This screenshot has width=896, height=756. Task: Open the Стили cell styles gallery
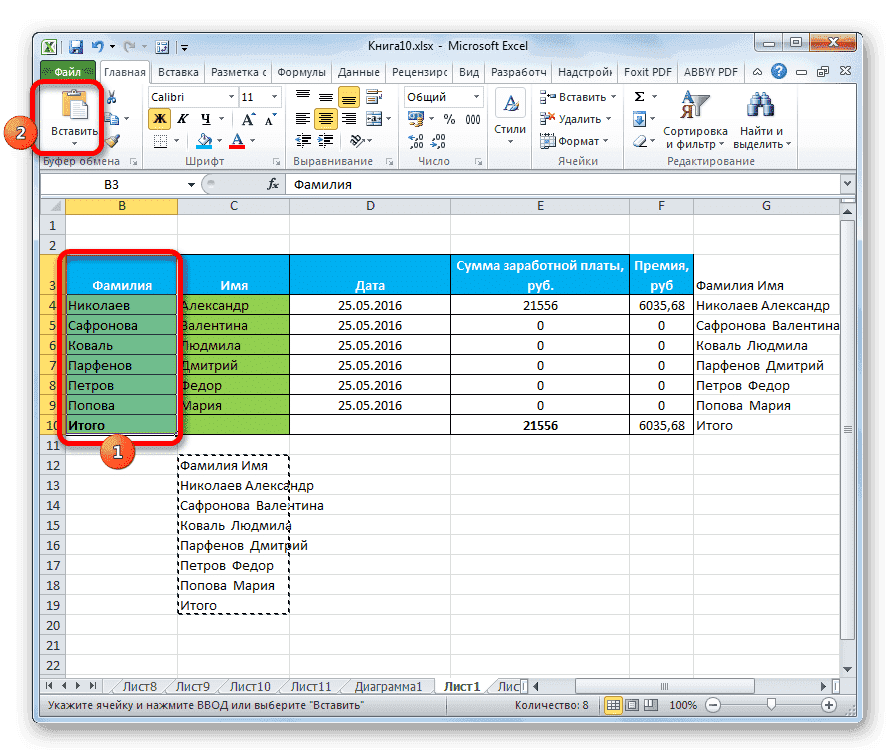click(509, 115)
